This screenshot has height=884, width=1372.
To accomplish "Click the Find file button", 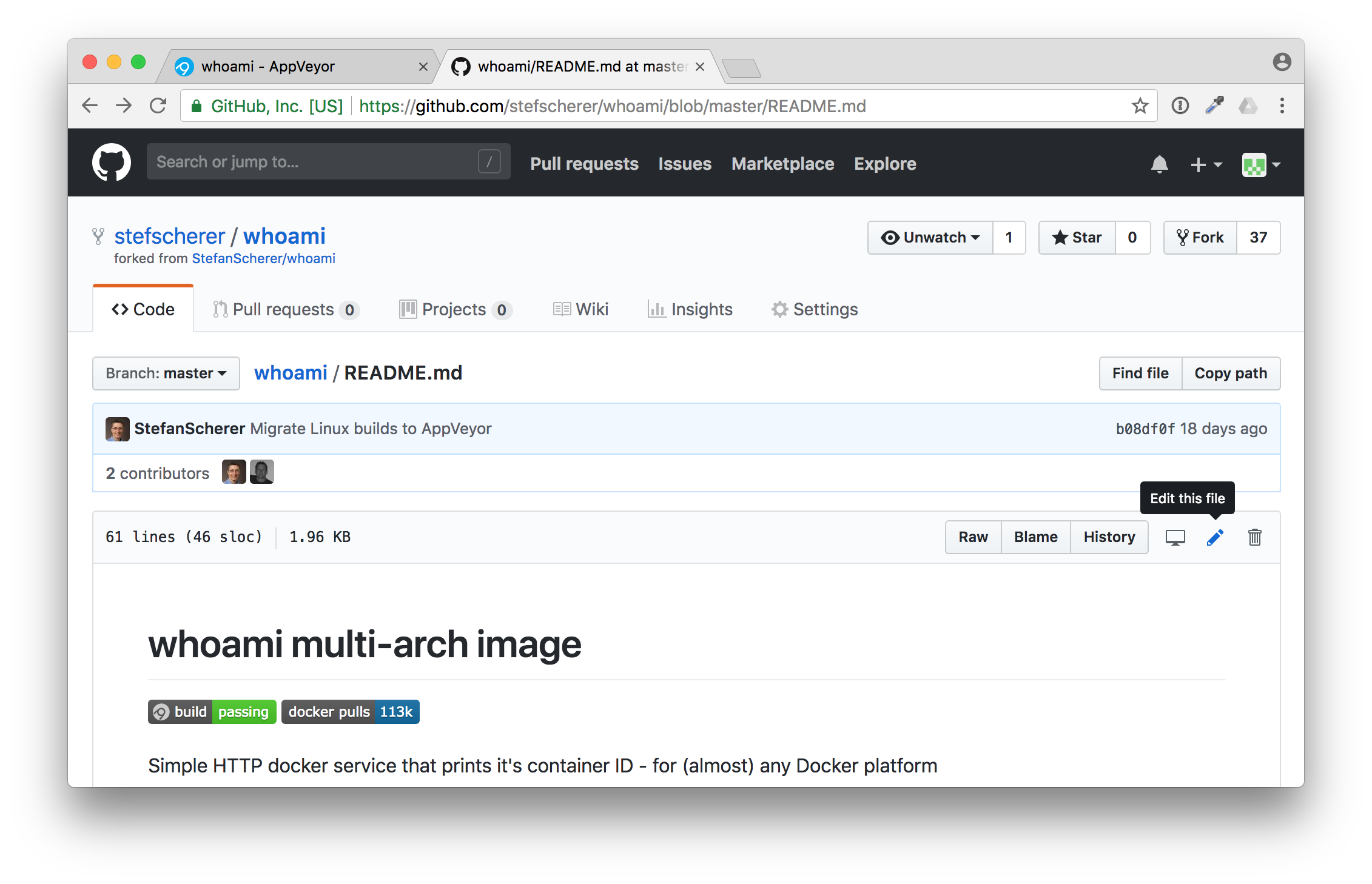I will tap(1140, 373).
